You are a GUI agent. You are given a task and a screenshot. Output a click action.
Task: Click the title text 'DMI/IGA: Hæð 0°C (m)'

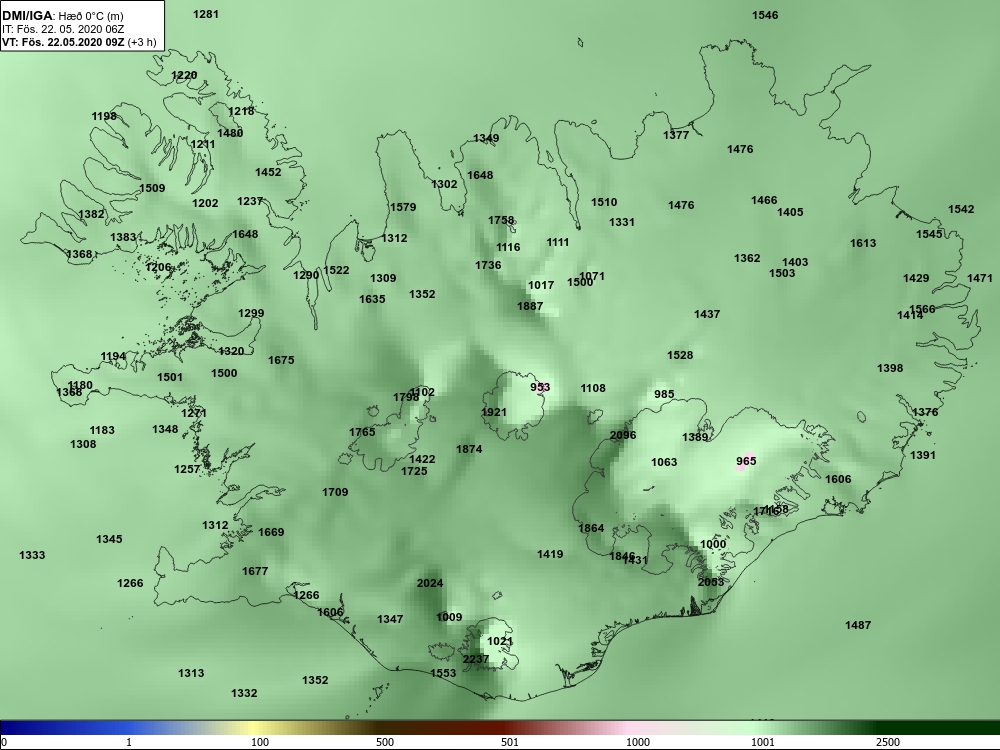pos(62,16)
